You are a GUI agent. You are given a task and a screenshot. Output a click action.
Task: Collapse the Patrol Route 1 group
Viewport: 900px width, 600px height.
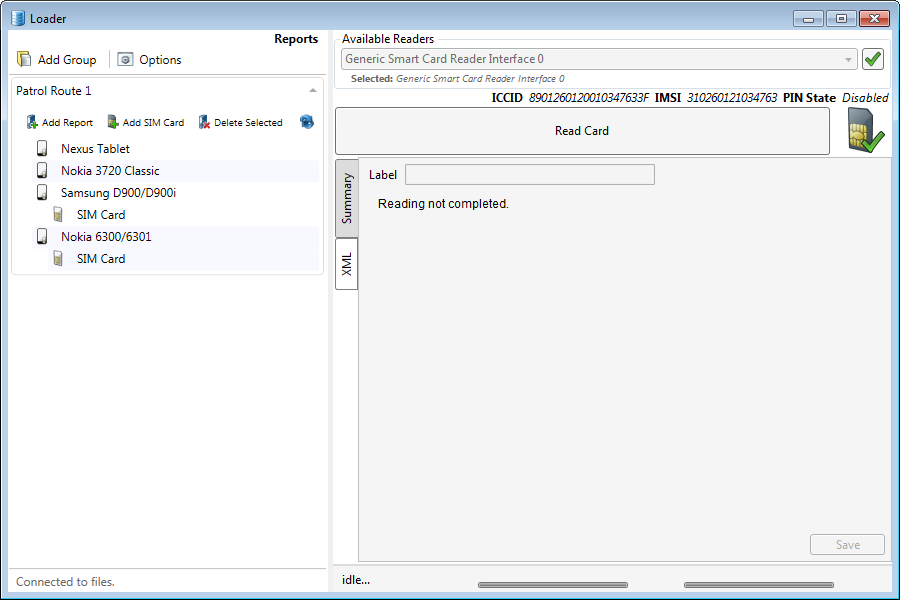coord(313,91)
